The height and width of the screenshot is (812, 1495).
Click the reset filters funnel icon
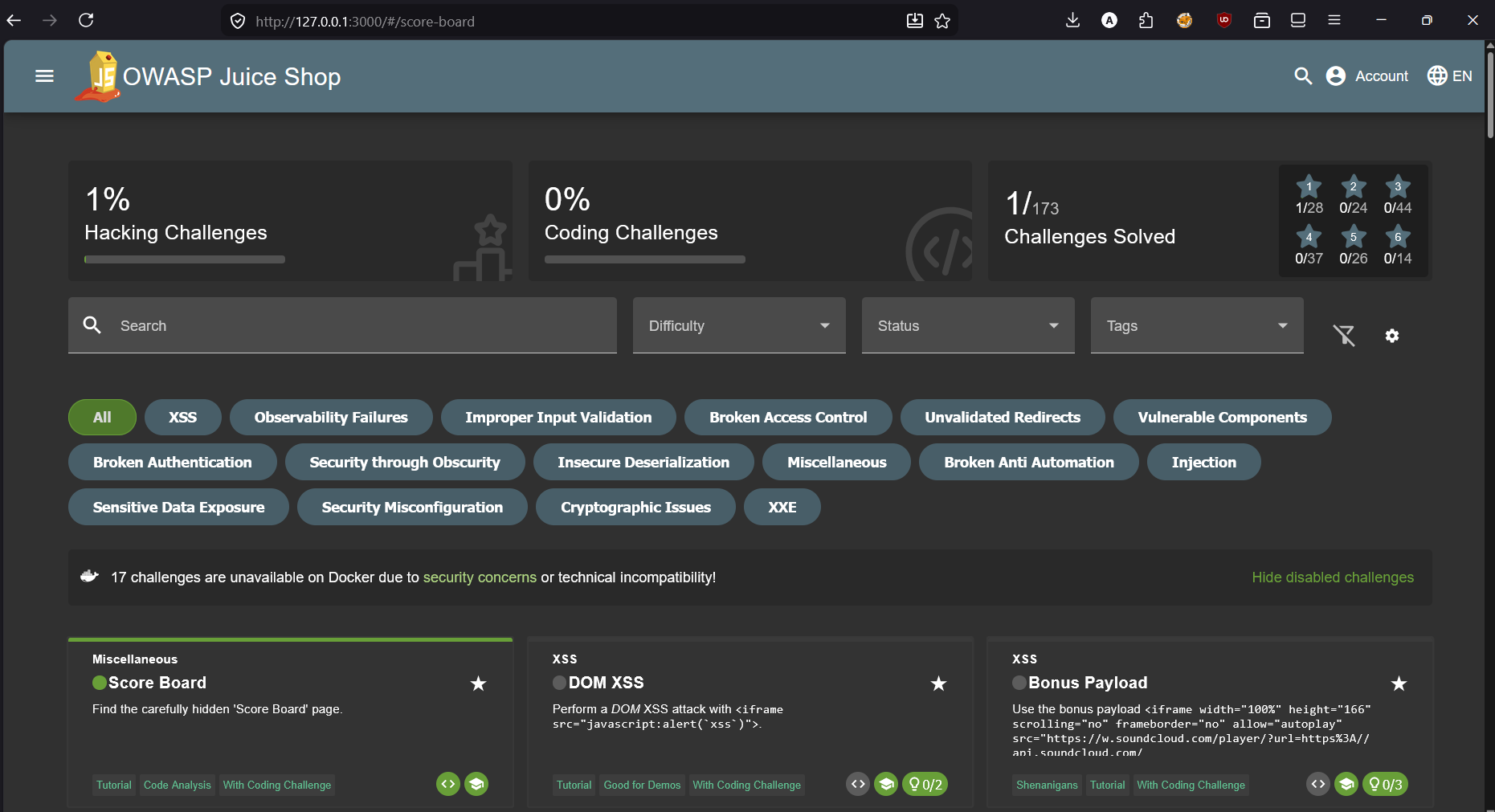1344,335
